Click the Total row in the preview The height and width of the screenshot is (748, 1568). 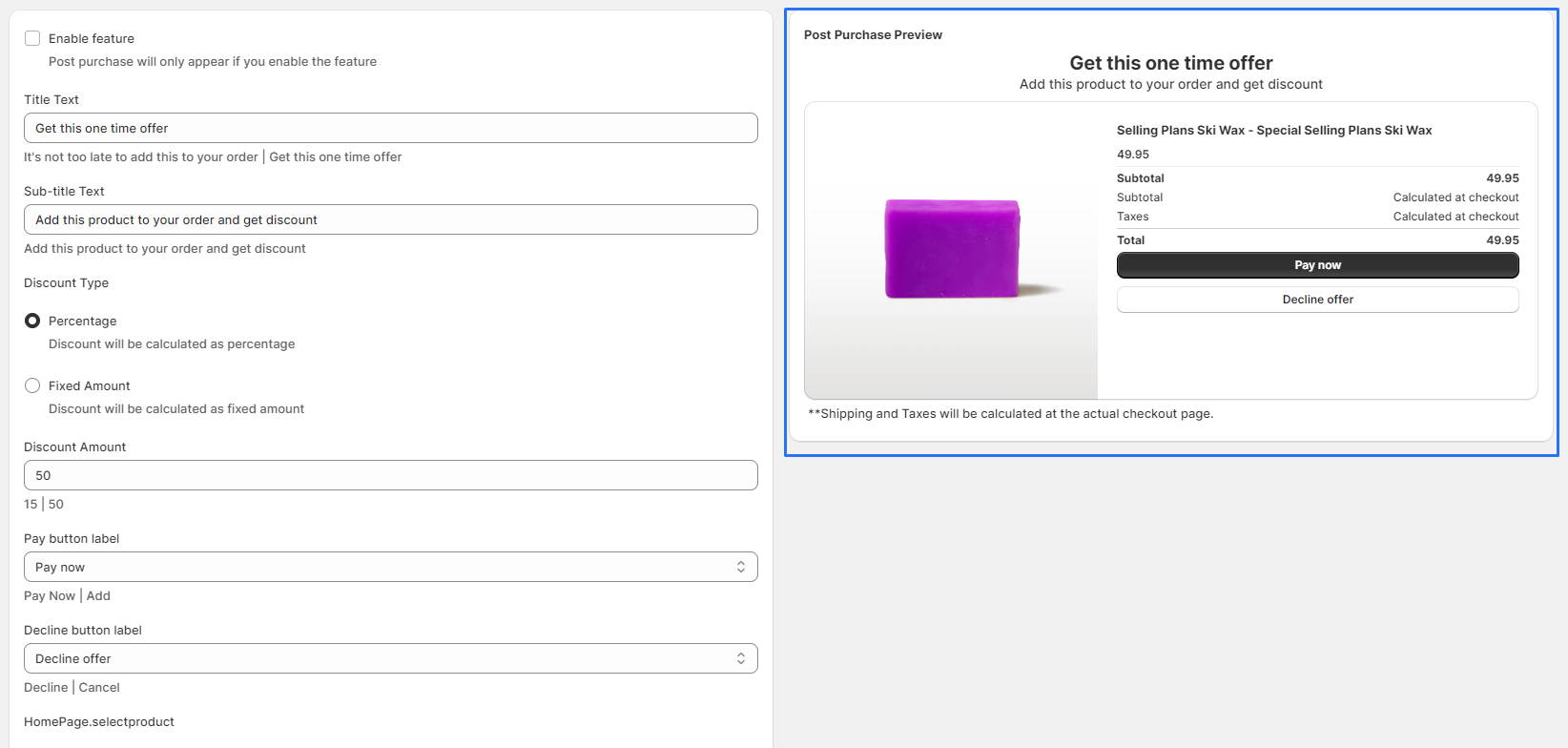coord(1317,240)
